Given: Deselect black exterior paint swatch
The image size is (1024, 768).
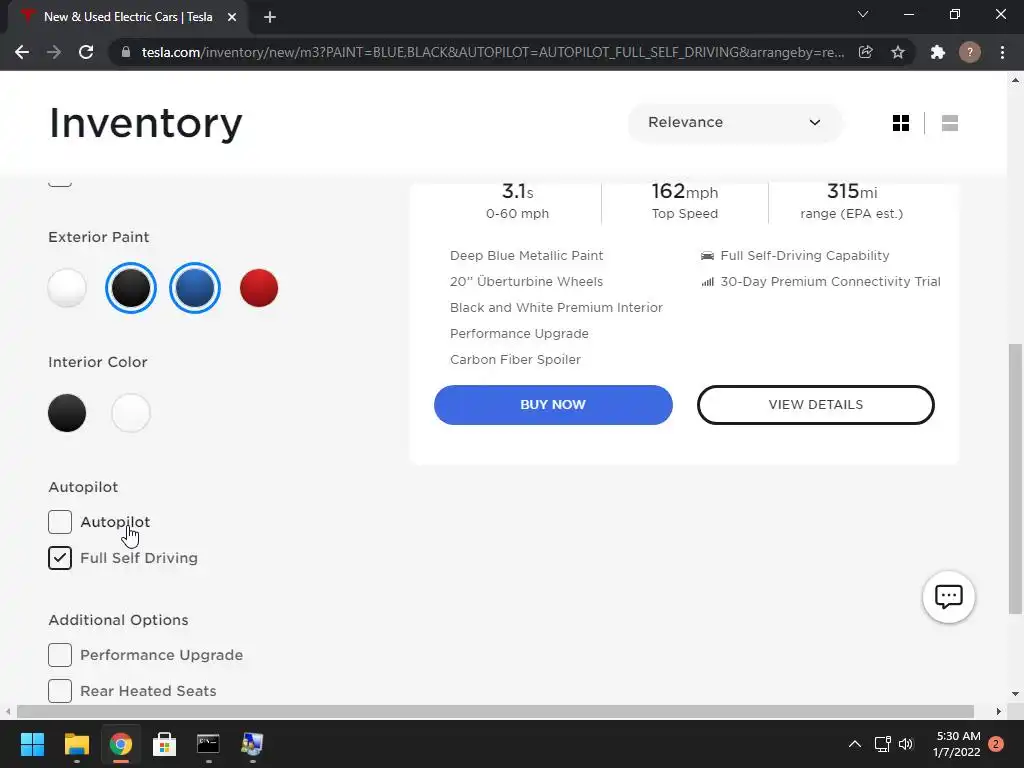Looking at the screenshot, I should pos(131,287).
